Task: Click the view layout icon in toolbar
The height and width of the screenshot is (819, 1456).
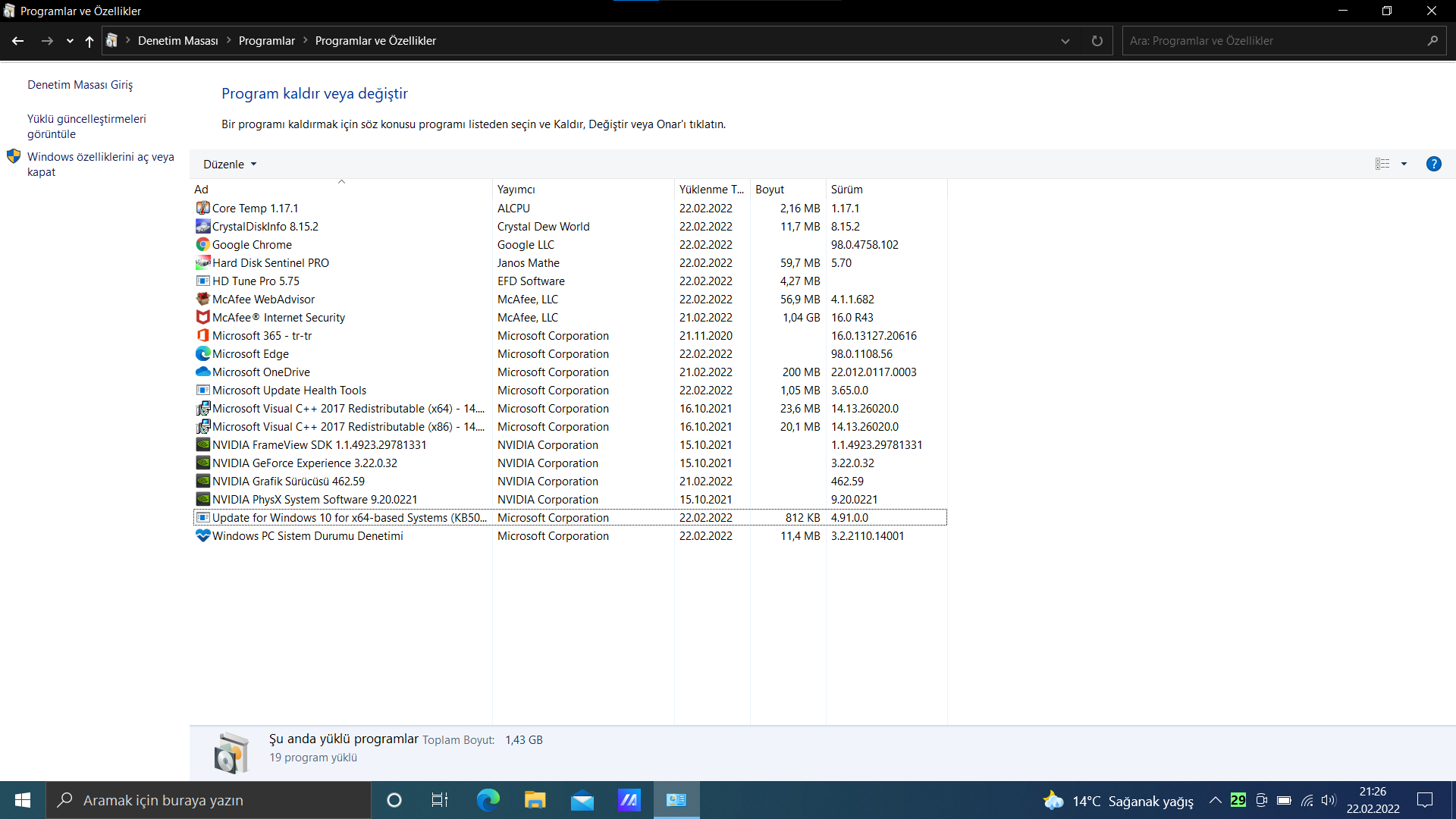Action: (1382, 164)
